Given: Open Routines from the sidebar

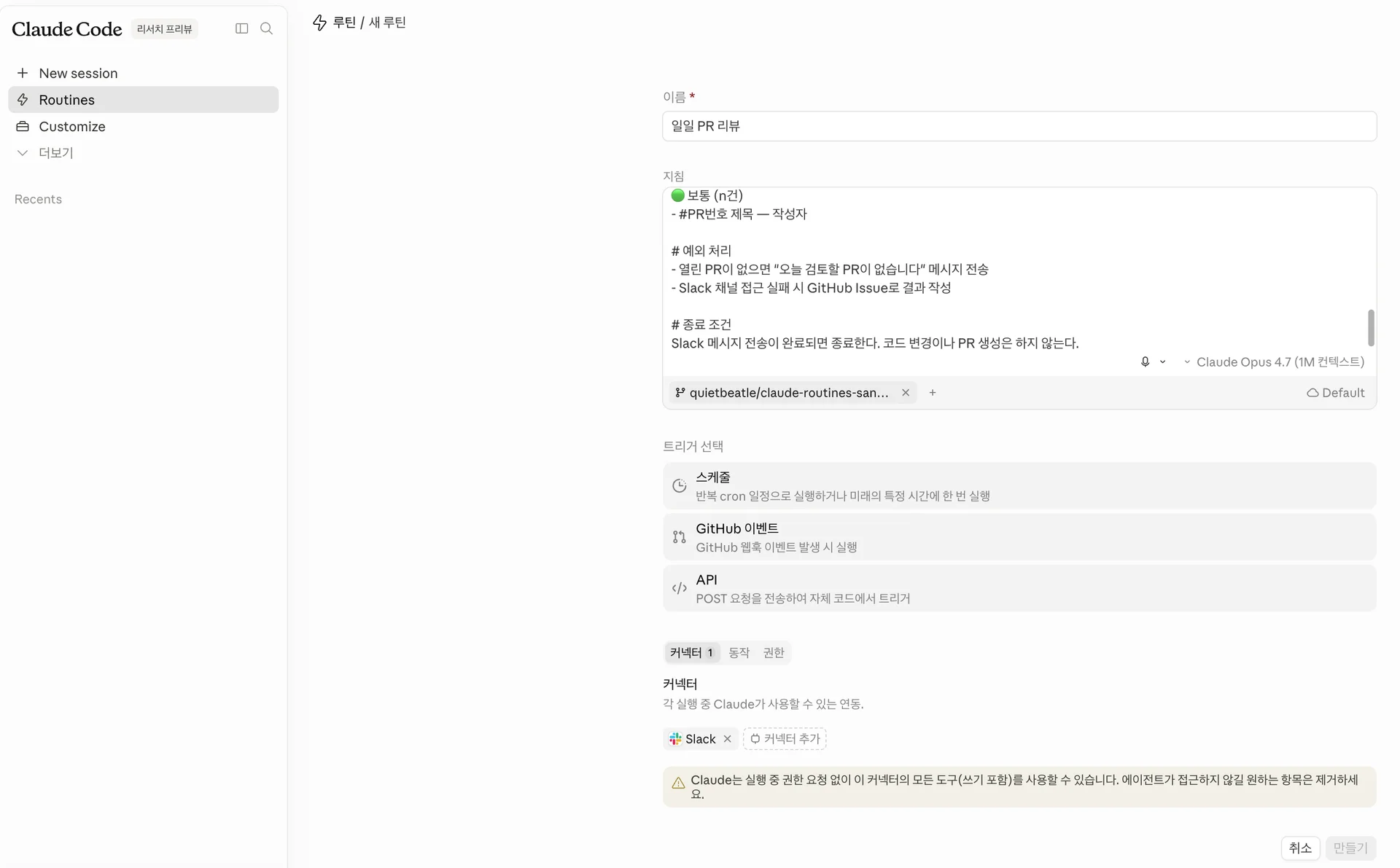Looking at the screenshot, I should 67,100.
